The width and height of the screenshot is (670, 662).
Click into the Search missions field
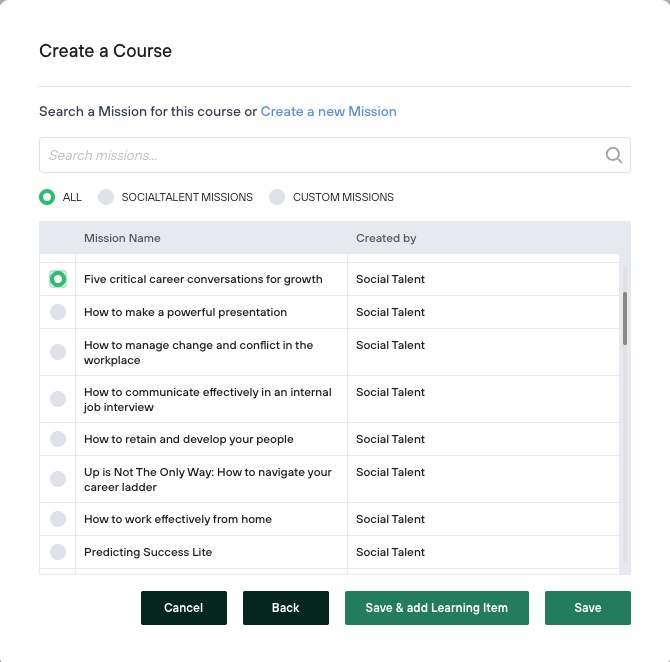[x=320, y=155]
